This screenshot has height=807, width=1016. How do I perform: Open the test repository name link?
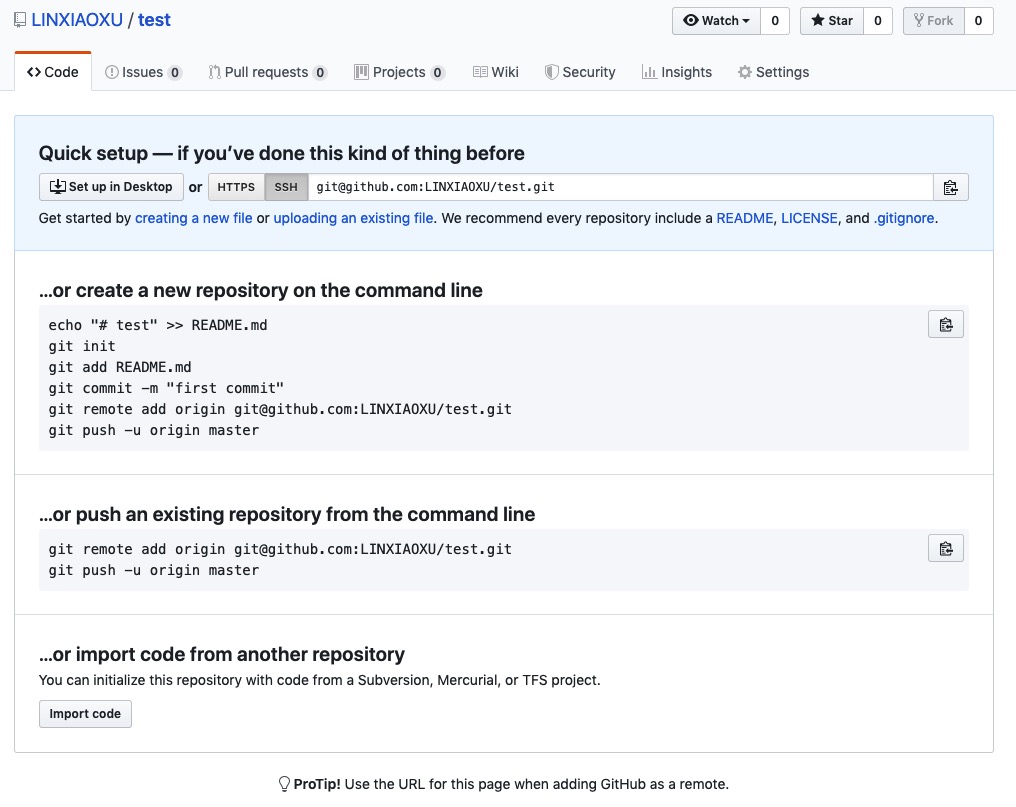154,20
